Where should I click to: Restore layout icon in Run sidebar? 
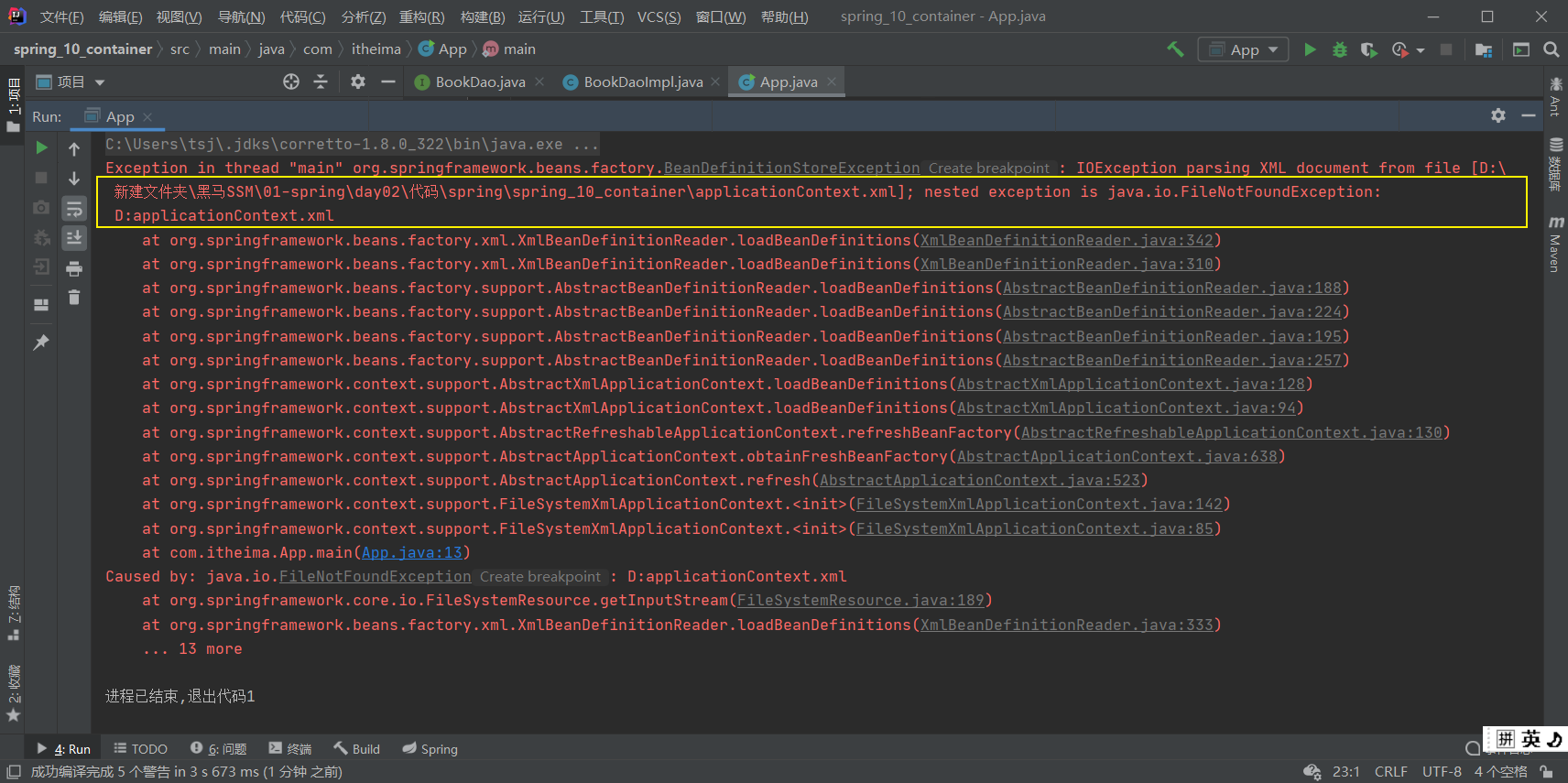pyautogui.click(x=41, y=305)
